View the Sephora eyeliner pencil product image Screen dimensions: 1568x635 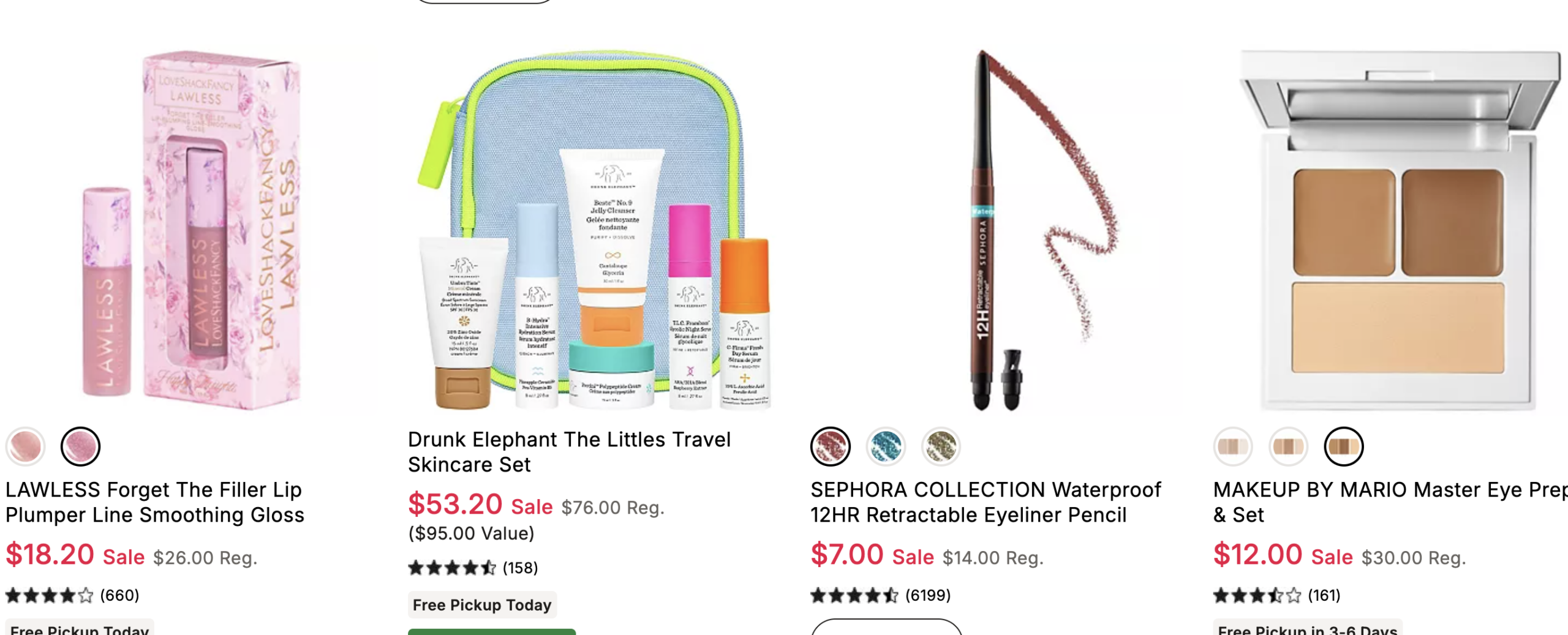(998, 230)
